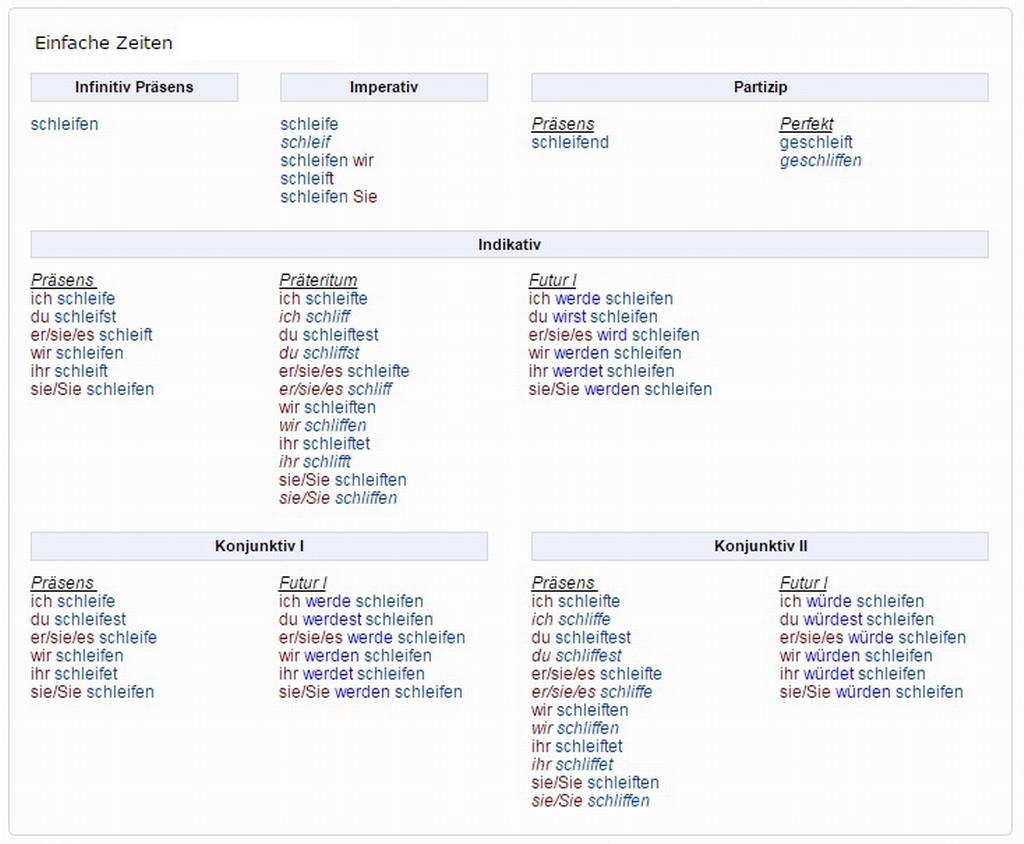Click 'ihr würdet schleifen' in Konjunktiv II
Viewport: 1024px width, 844px height.
pos(852,674)
